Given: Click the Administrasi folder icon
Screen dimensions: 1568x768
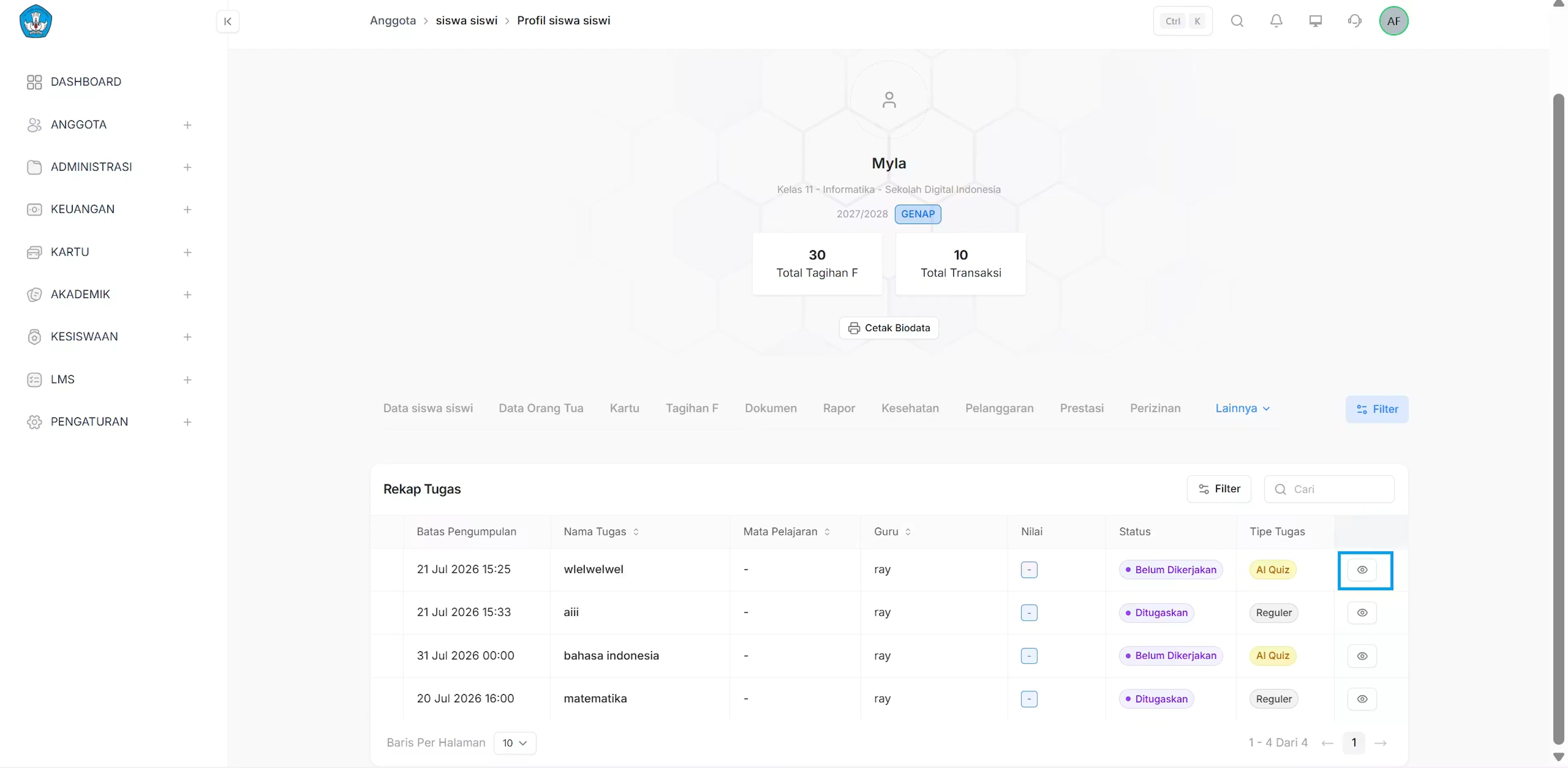Looking at the screenshot, I should [x=34, y=167].
